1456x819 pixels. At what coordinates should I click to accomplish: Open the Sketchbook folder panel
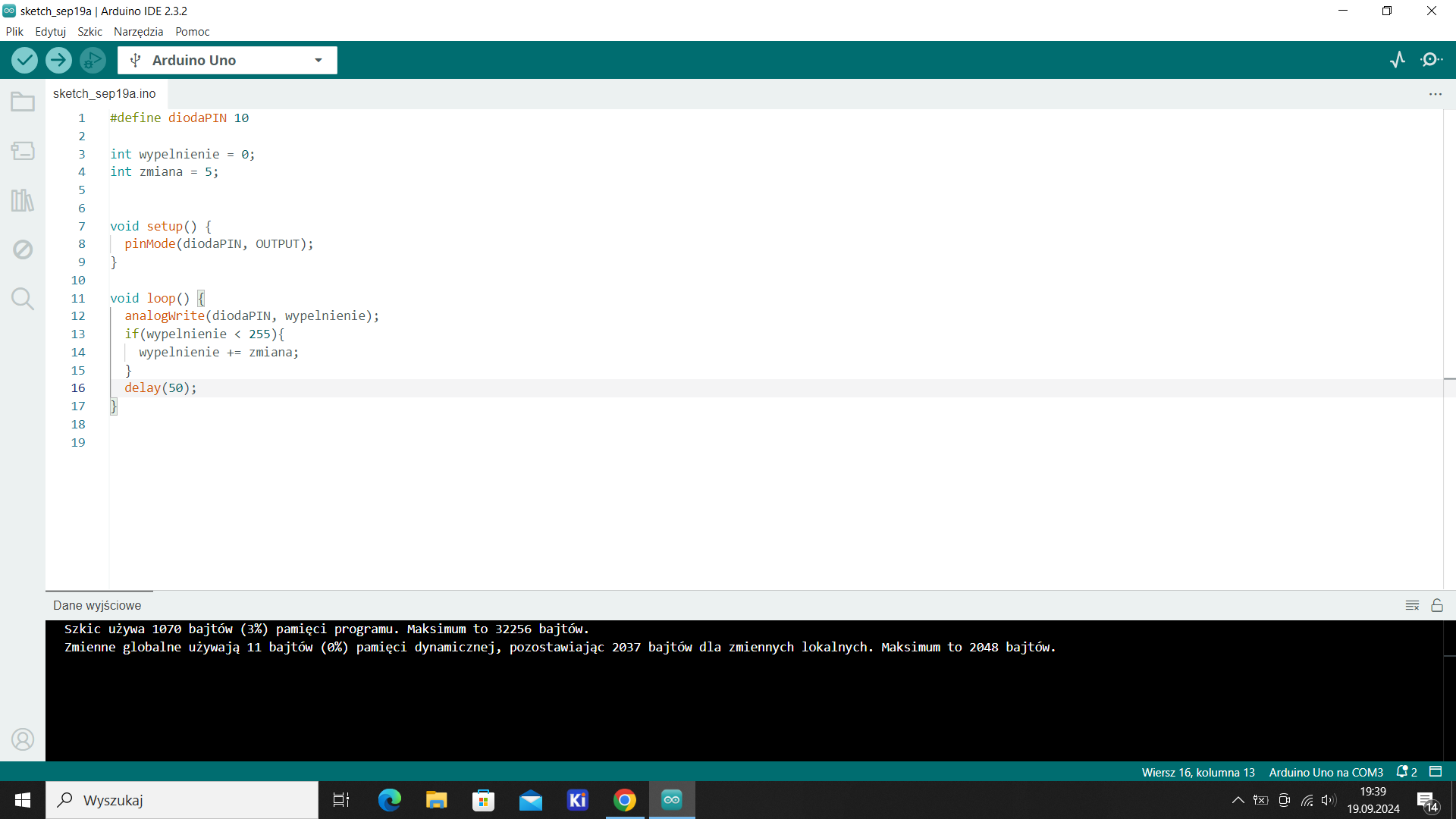pos(23,102)
